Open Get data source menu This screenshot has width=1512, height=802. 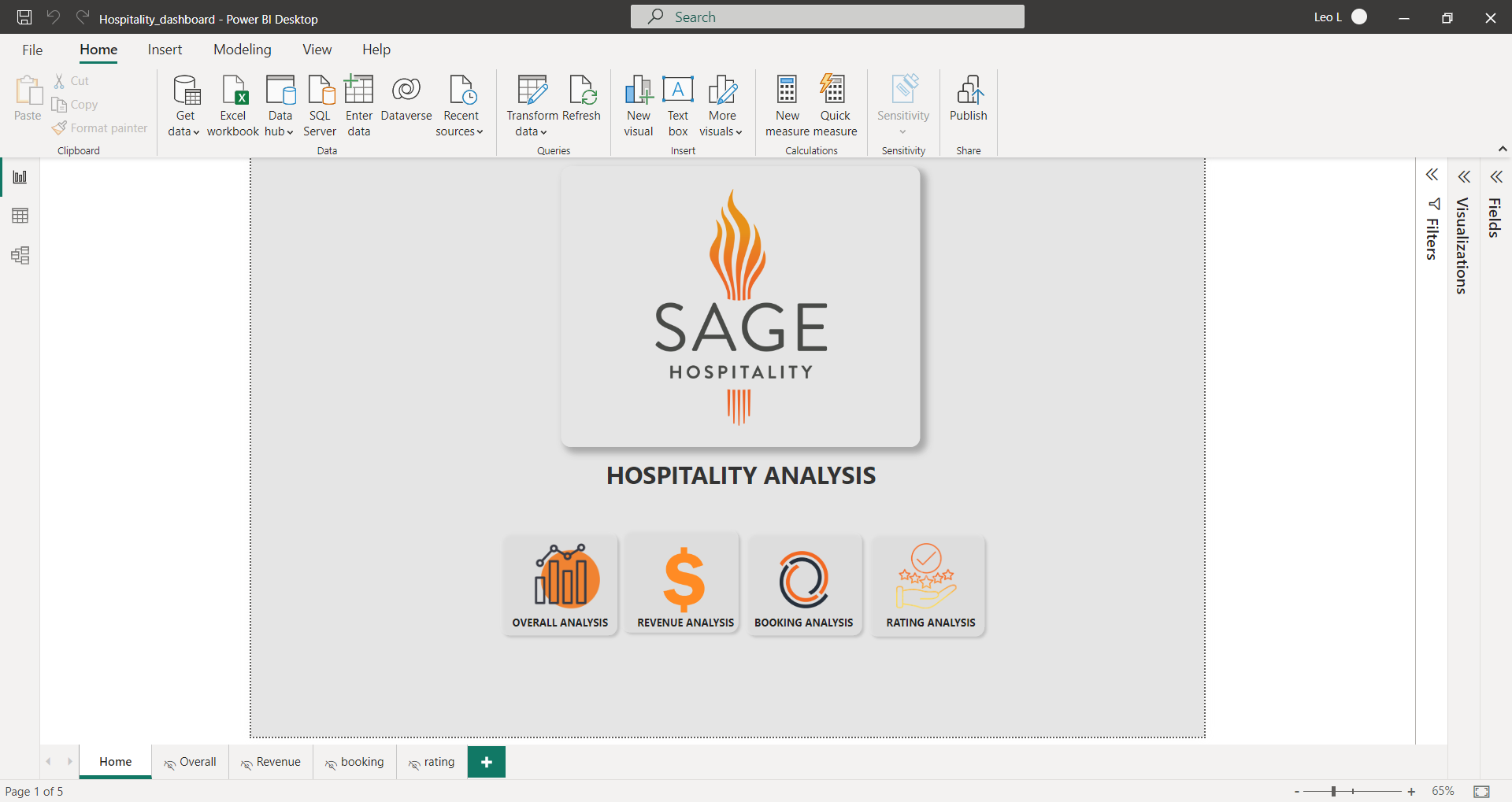[185, 105]
